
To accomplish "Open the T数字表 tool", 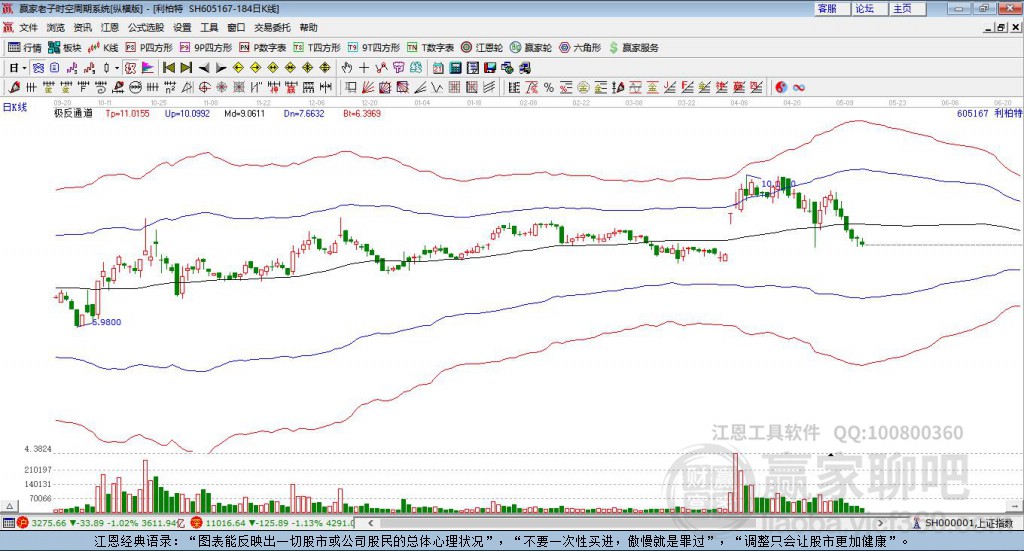I will [430, 48].
